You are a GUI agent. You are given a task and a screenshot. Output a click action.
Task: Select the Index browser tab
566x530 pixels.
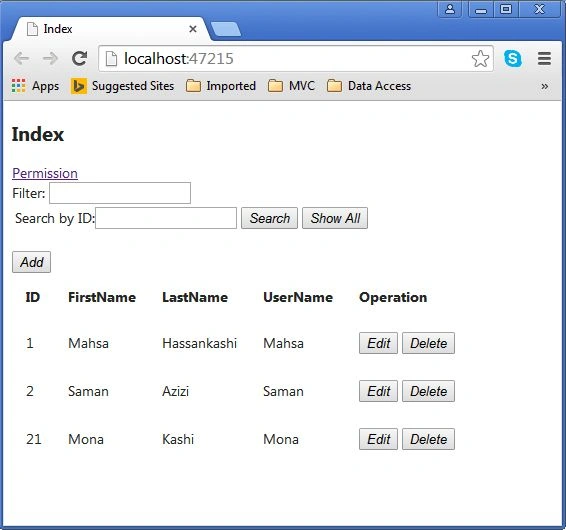pos(110,29)
